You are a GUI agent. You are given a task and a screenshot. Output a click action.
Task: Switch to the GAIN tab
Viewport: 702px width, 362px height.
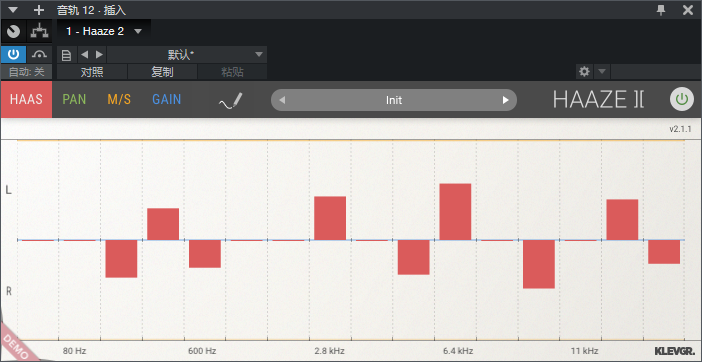(x=167, y=99)
